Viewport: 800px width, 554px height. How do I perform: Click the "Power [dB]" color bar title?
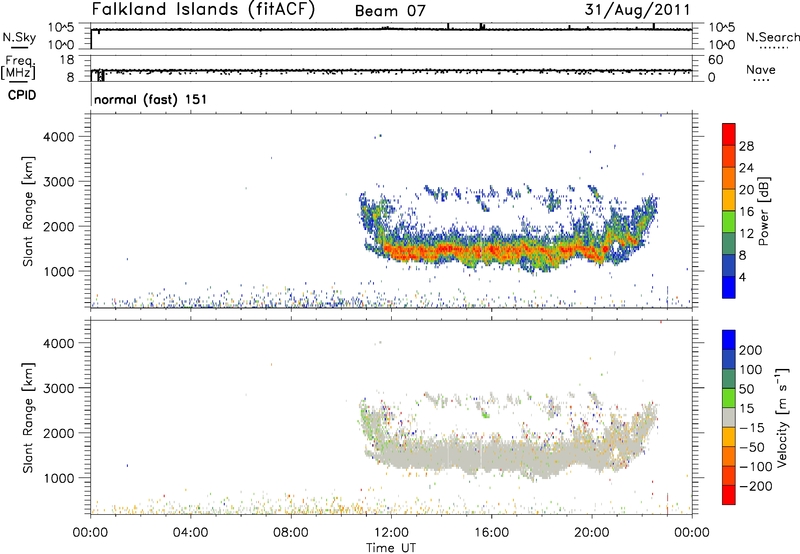click(764, 211)
